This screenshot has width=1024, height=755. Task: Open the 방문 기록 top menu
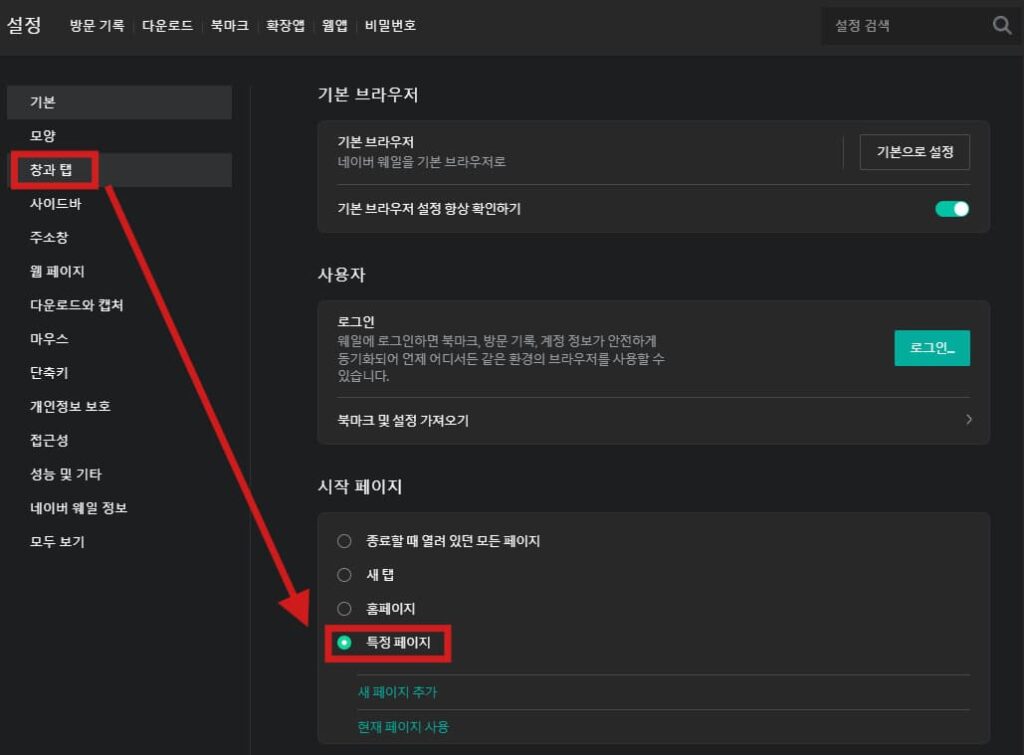click(x=97, y=26)
